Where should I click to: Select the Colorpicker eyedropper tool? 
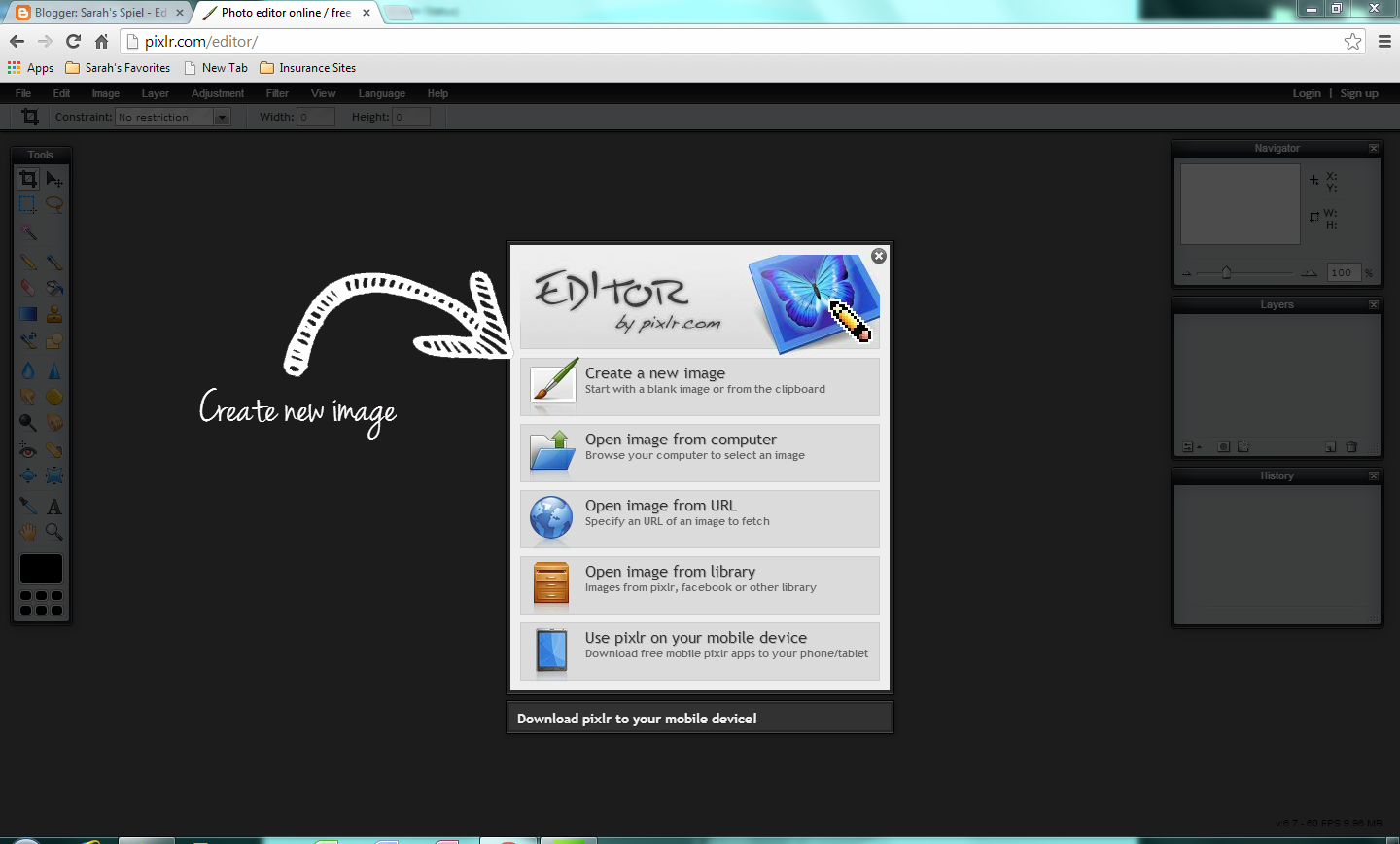(x=28, y=506)
